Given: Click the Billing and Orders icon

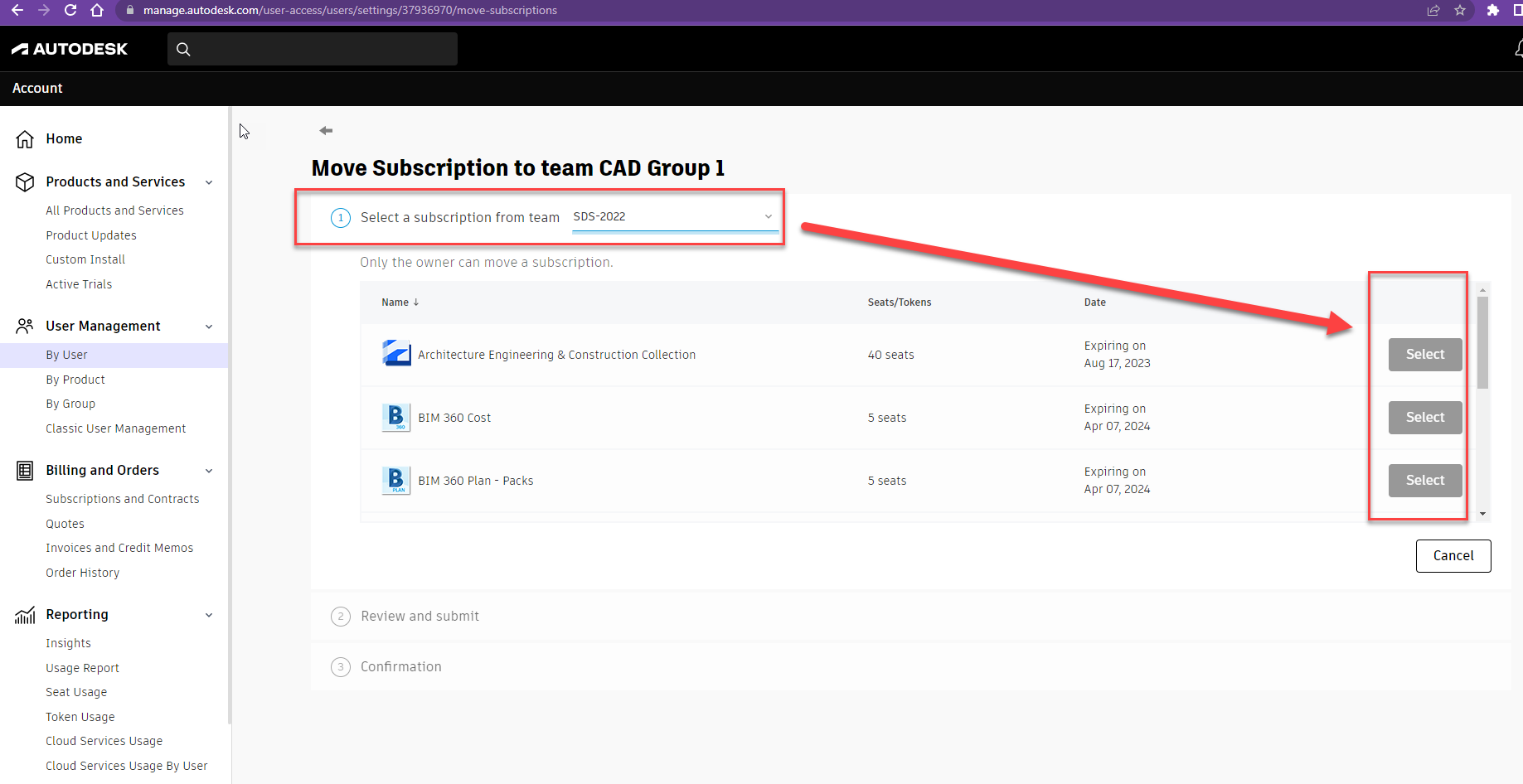Looking at the screenshot, I should [x=25, y=471].
